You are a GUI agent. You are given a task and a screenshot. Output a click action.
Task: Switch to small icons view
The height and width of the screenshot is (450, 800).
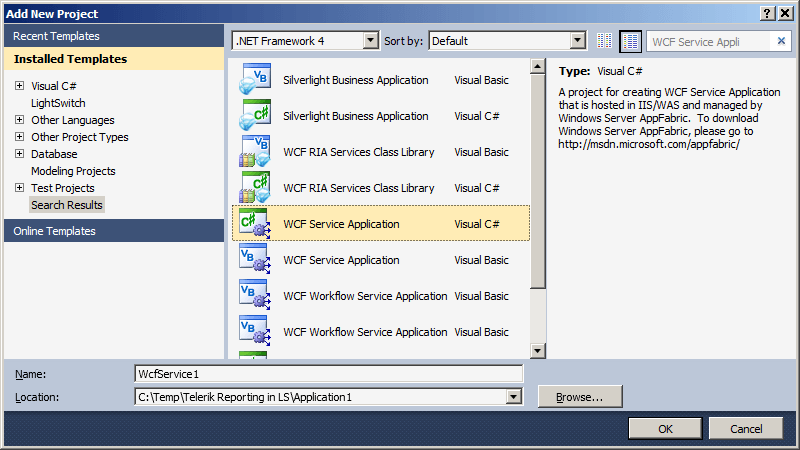point(605,41)
